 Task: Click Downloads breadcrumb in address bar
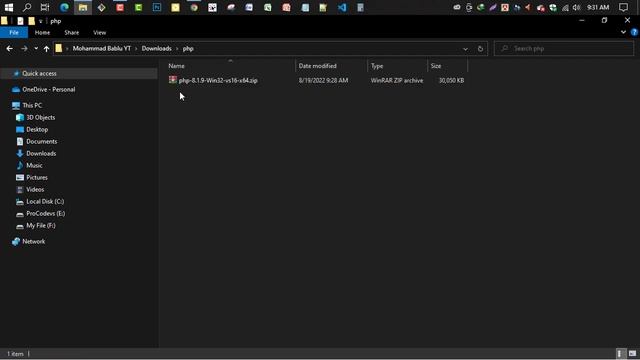point(157,49)
